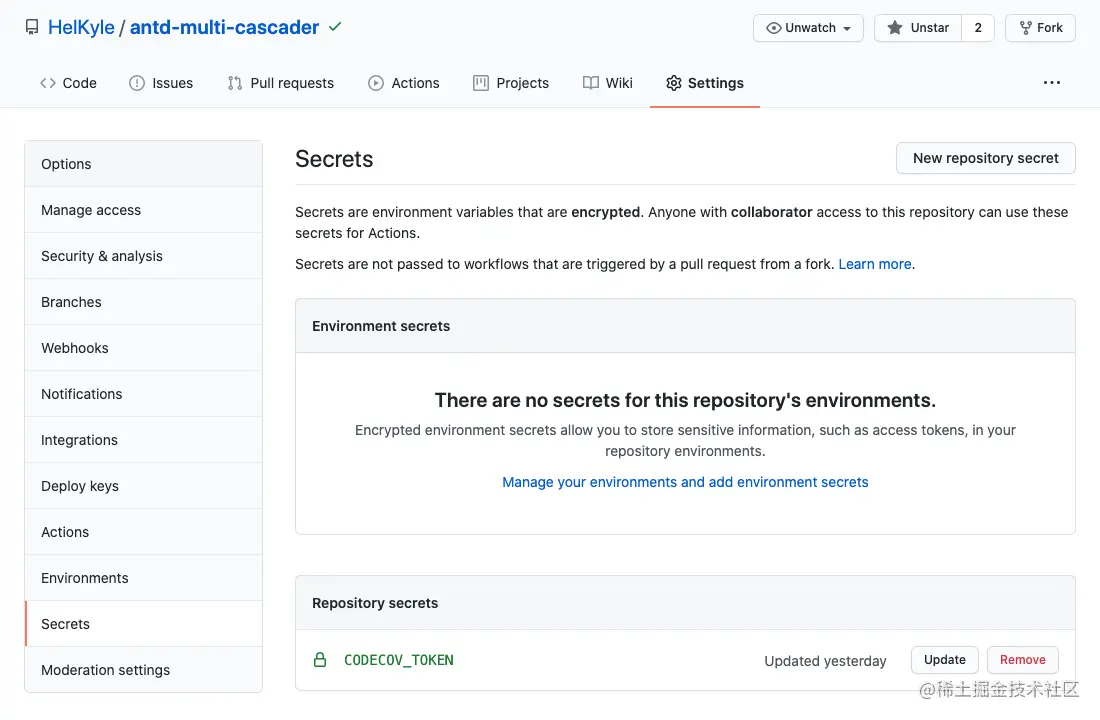Viewport: 1100px width, 720px height.
Task: Open the antd-multi-cascader repository link
Action: click(224, 27)
